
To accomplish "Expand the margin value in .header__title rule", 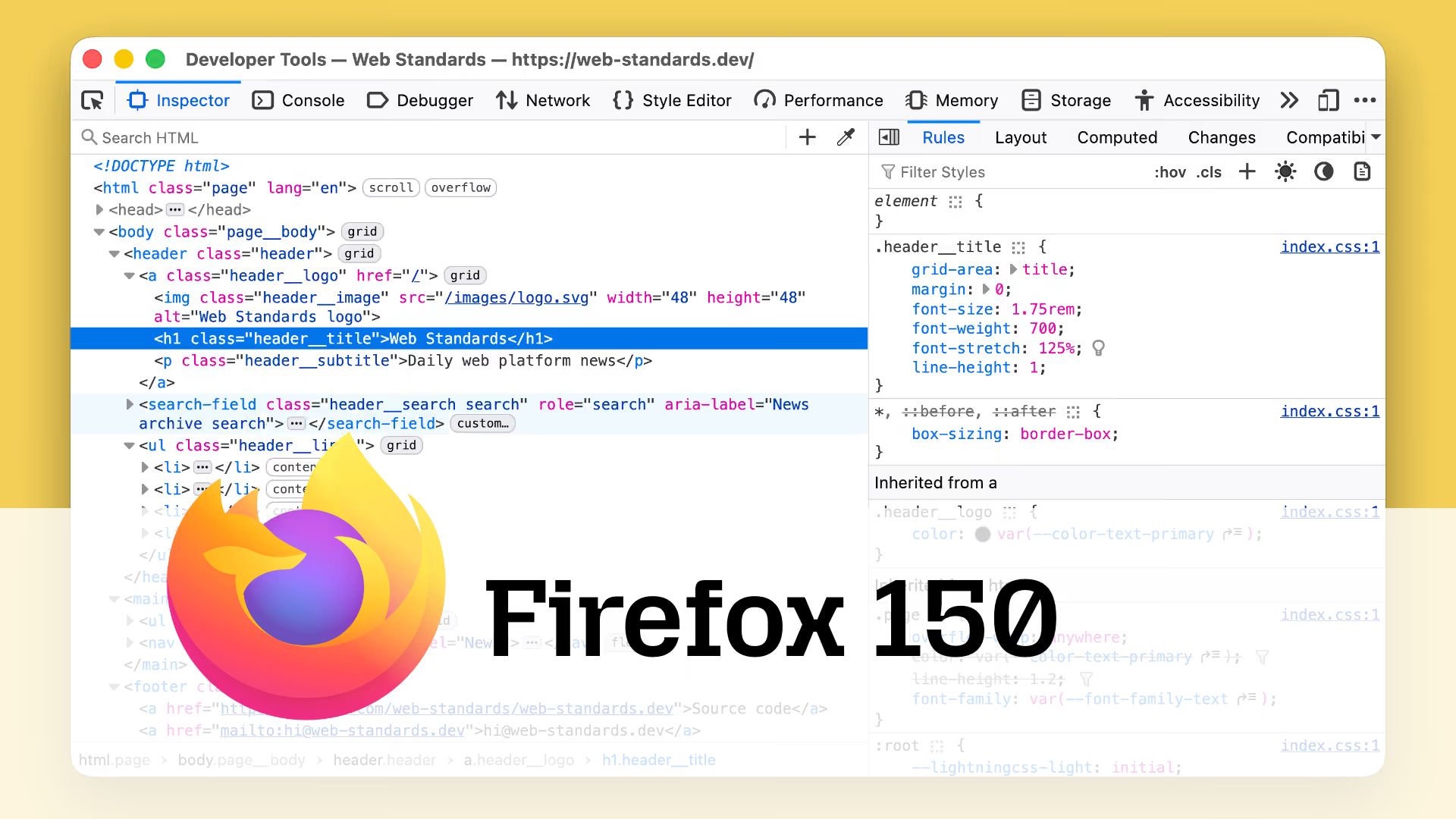I will 986,289.
